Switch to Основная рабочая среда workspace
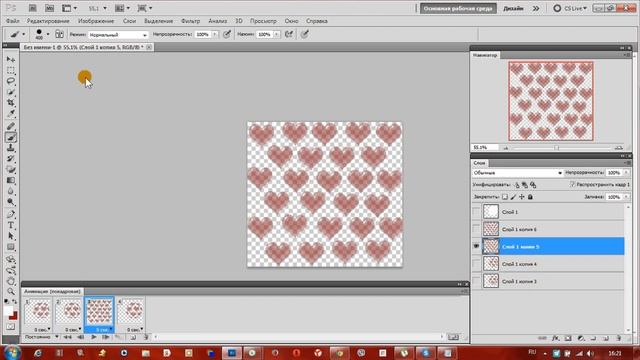640x360 pixels. coord(458,8)
